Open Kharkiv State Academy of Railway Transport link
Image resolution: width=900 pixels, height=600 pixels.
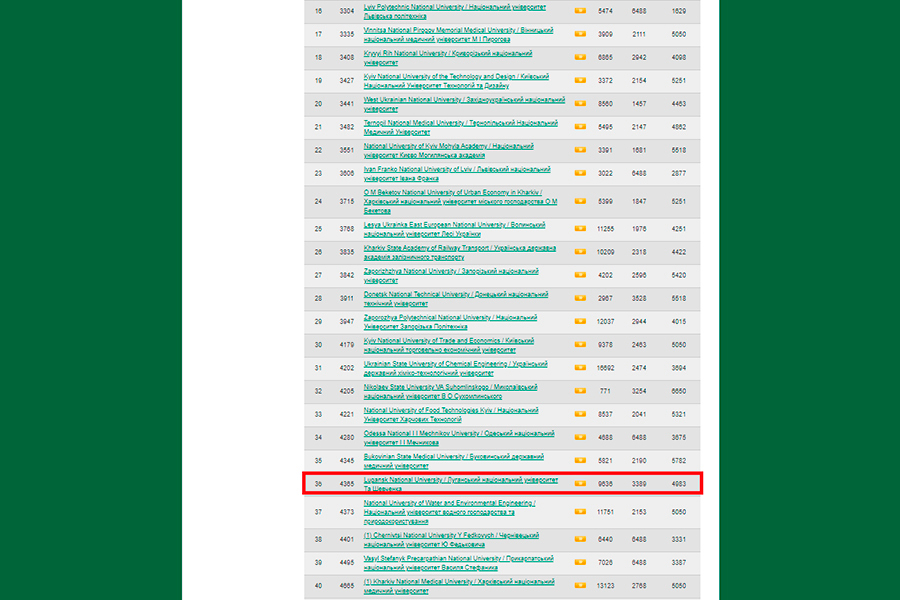(x=460, y=252)
